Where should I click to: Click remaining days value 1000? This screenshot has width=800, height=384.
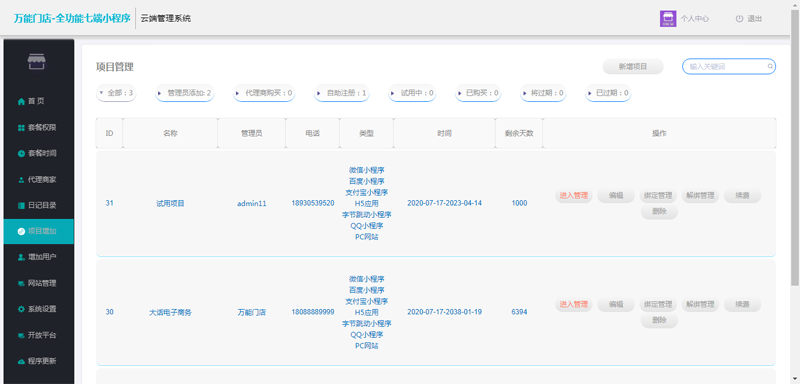(519, 203)
